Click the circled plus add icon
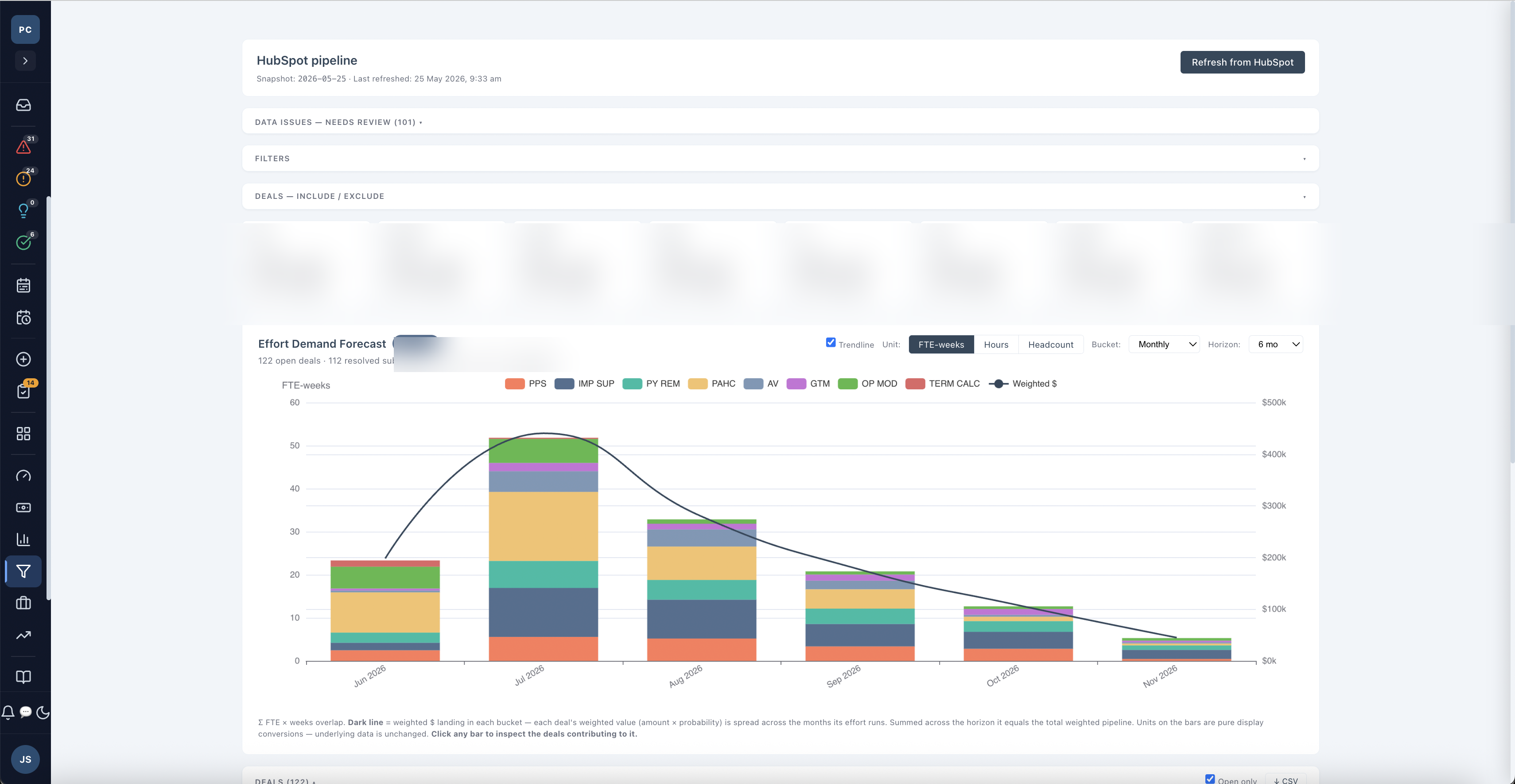1515x784 pixels. [x=23, y=359]
